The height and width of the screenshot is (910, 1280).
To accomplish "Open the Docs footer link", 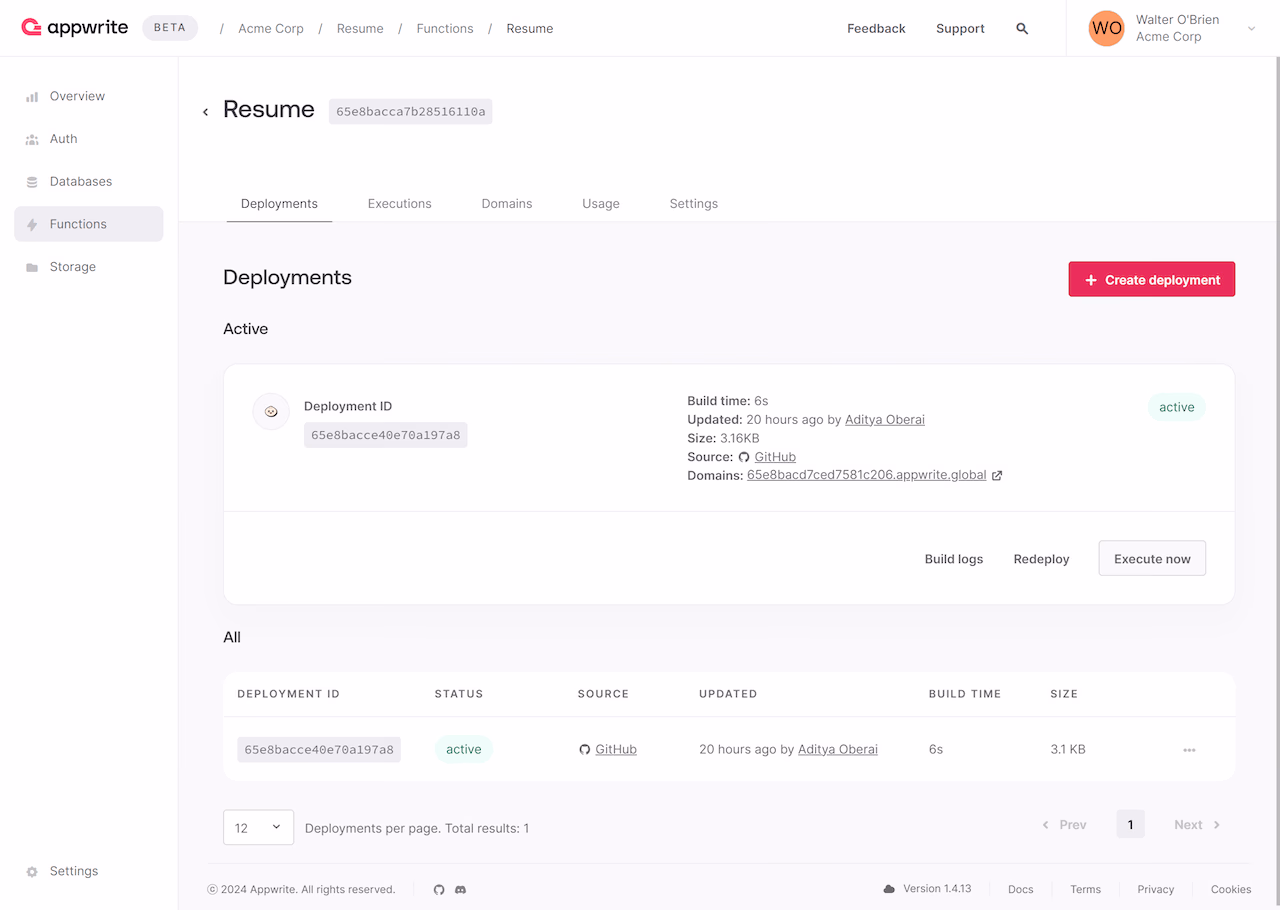I will point(1021,890).
